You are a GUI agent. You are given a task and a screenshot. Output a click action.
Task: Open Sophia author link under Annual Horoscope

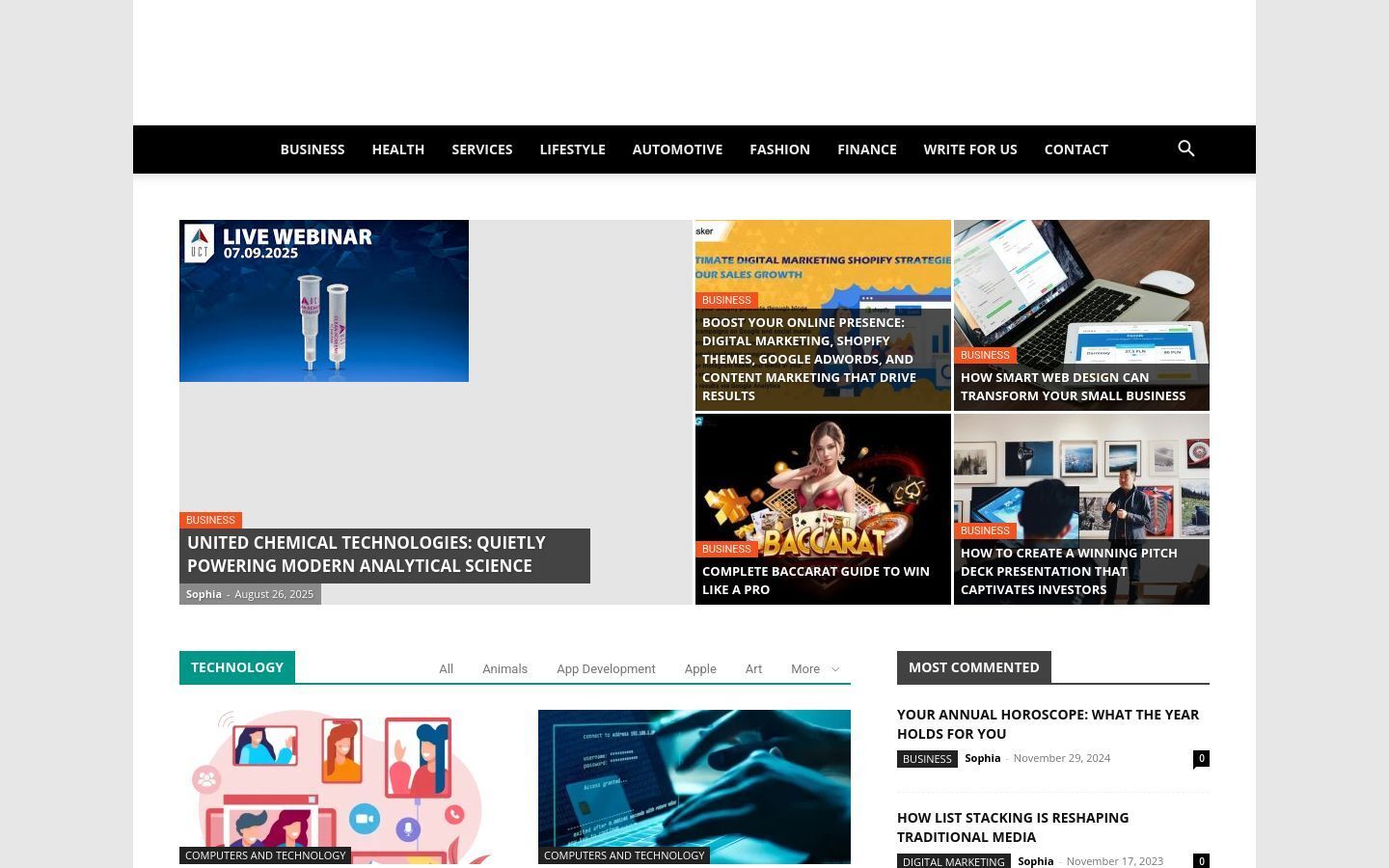[x=982, y=758]
